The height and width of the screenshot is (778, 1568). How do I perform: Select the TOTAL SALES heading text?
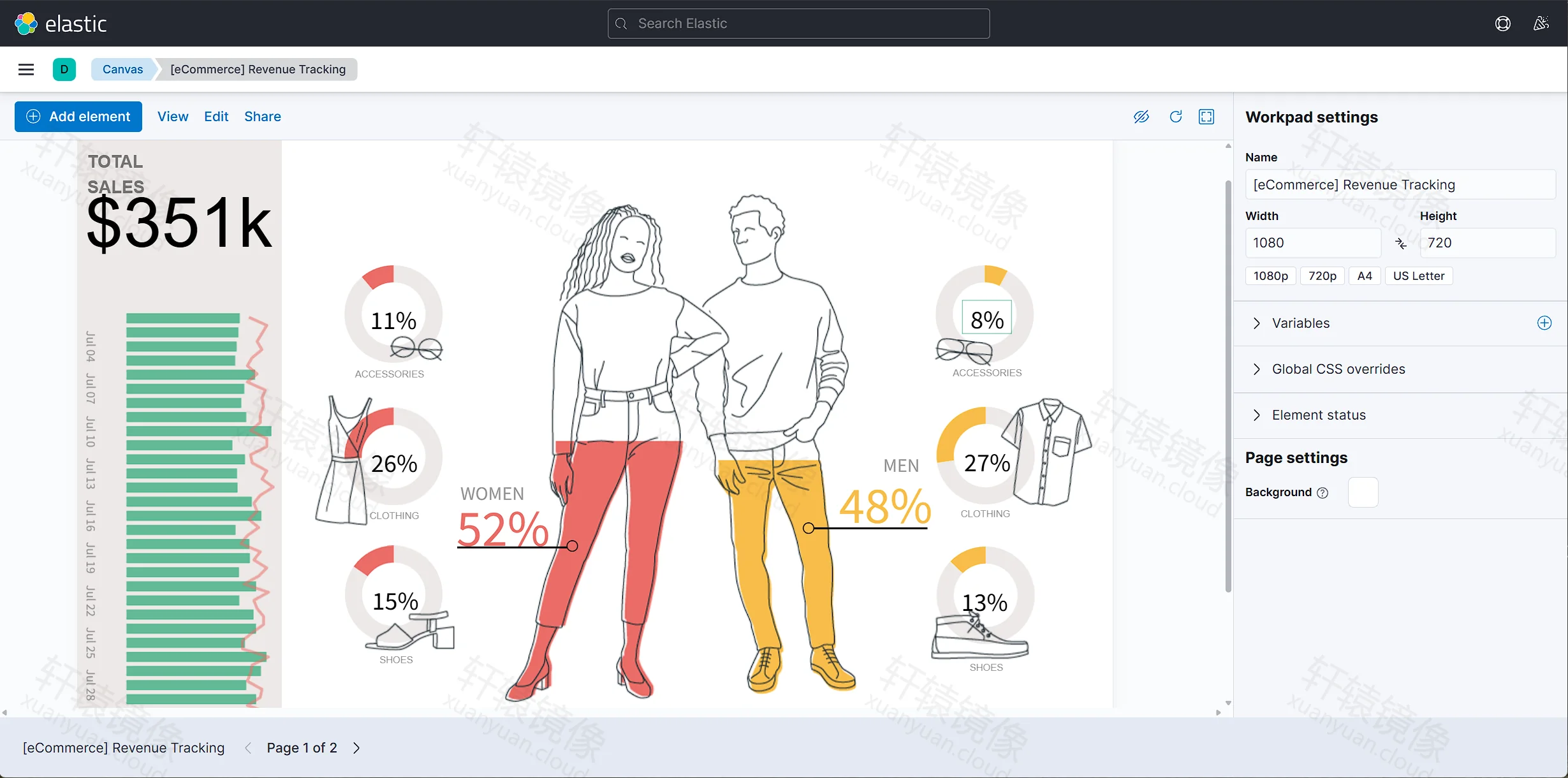(x=115, y=174)
